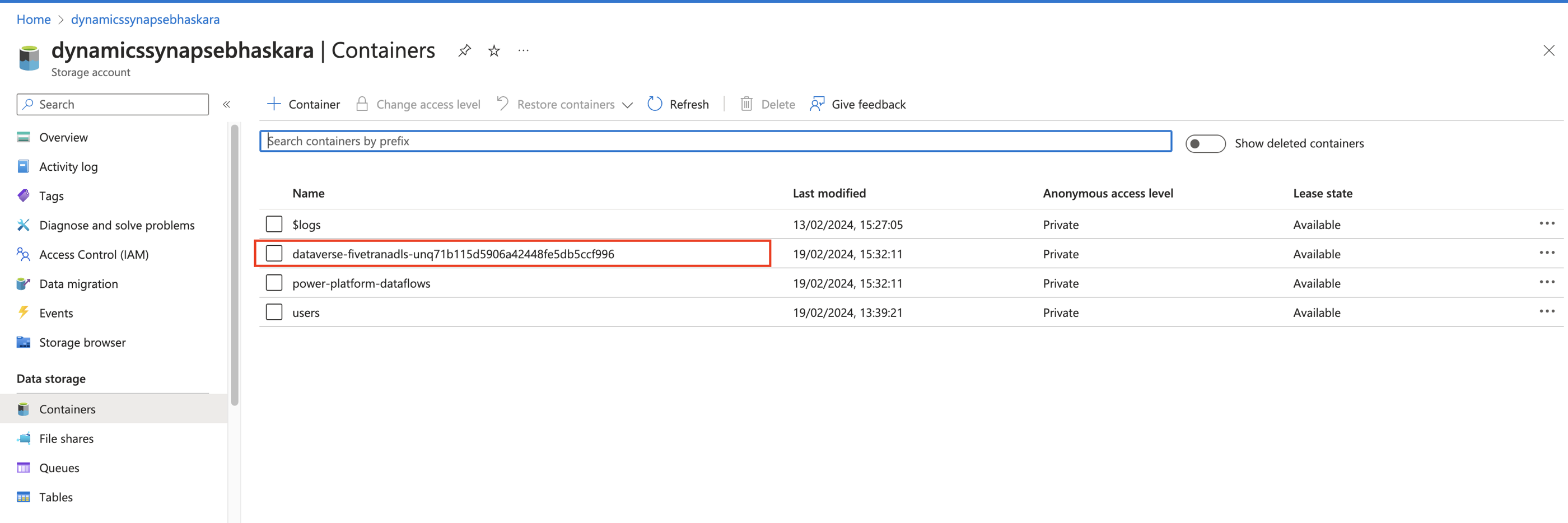1568x523 pixels.
Task: Collapse the left navigation menu
Action: coord(226,105)
